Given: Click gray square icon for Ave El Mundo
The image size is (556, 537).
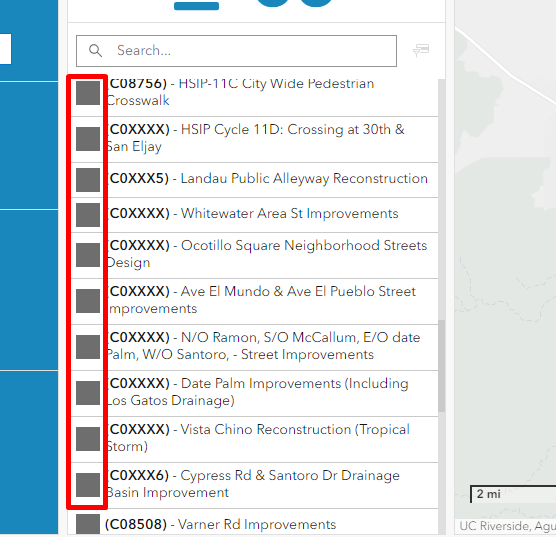Looking at the screenshot, I should 88,301.
